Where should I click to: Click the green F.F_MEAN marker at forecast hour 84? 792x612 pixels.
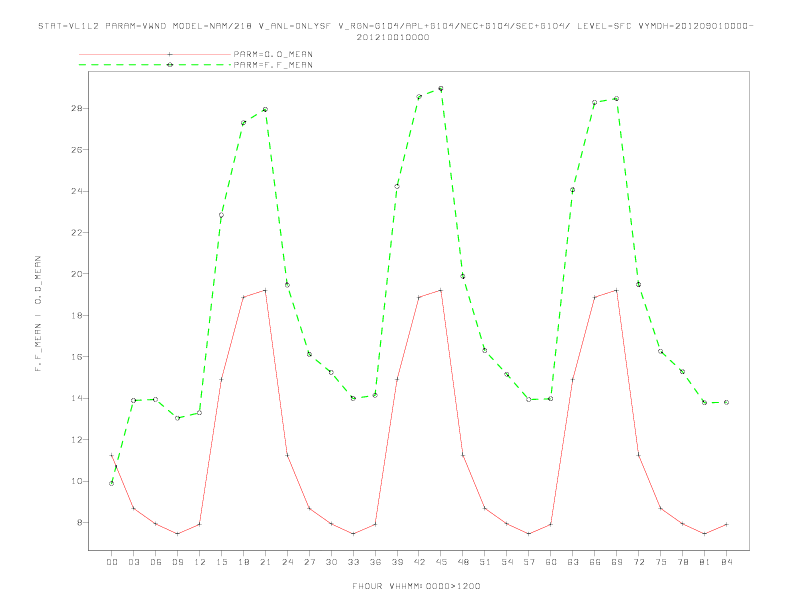tap(726, 402)
